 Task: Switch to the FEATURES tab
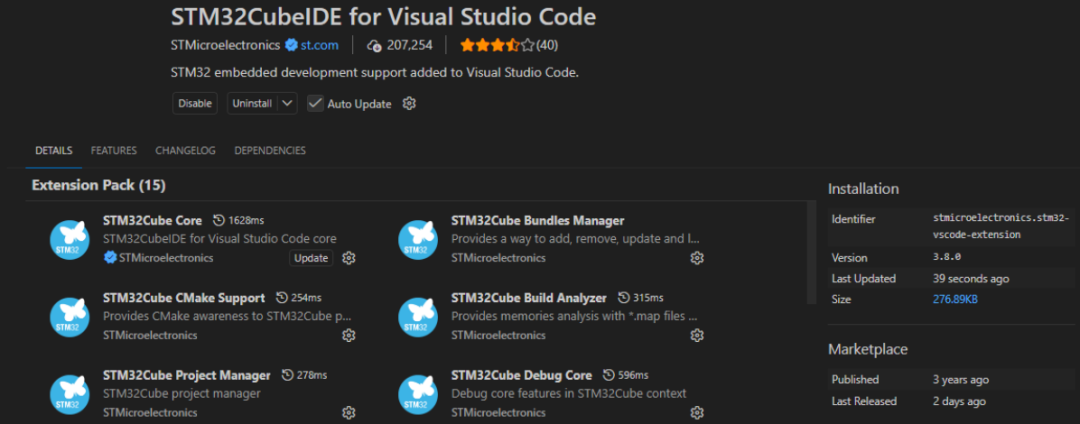click(114, 150)
